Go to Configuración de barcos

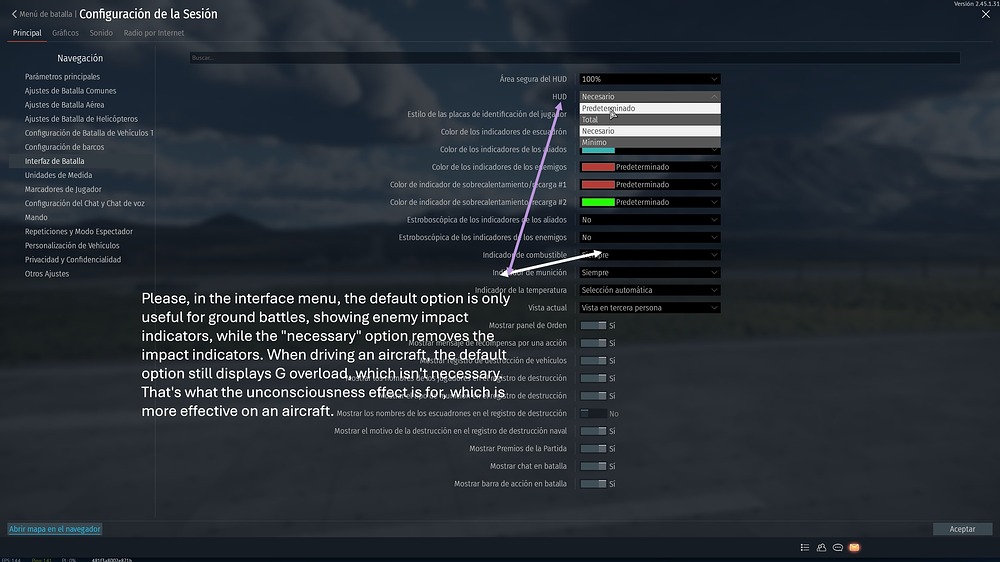pyautogui.click(x=64, y=147)
